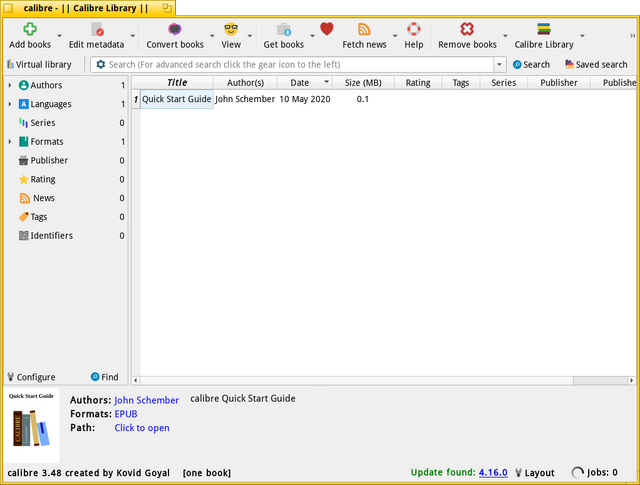640x485 pixels.
Task: Open the search history dropdown
Action: click(x=499, y=65)
